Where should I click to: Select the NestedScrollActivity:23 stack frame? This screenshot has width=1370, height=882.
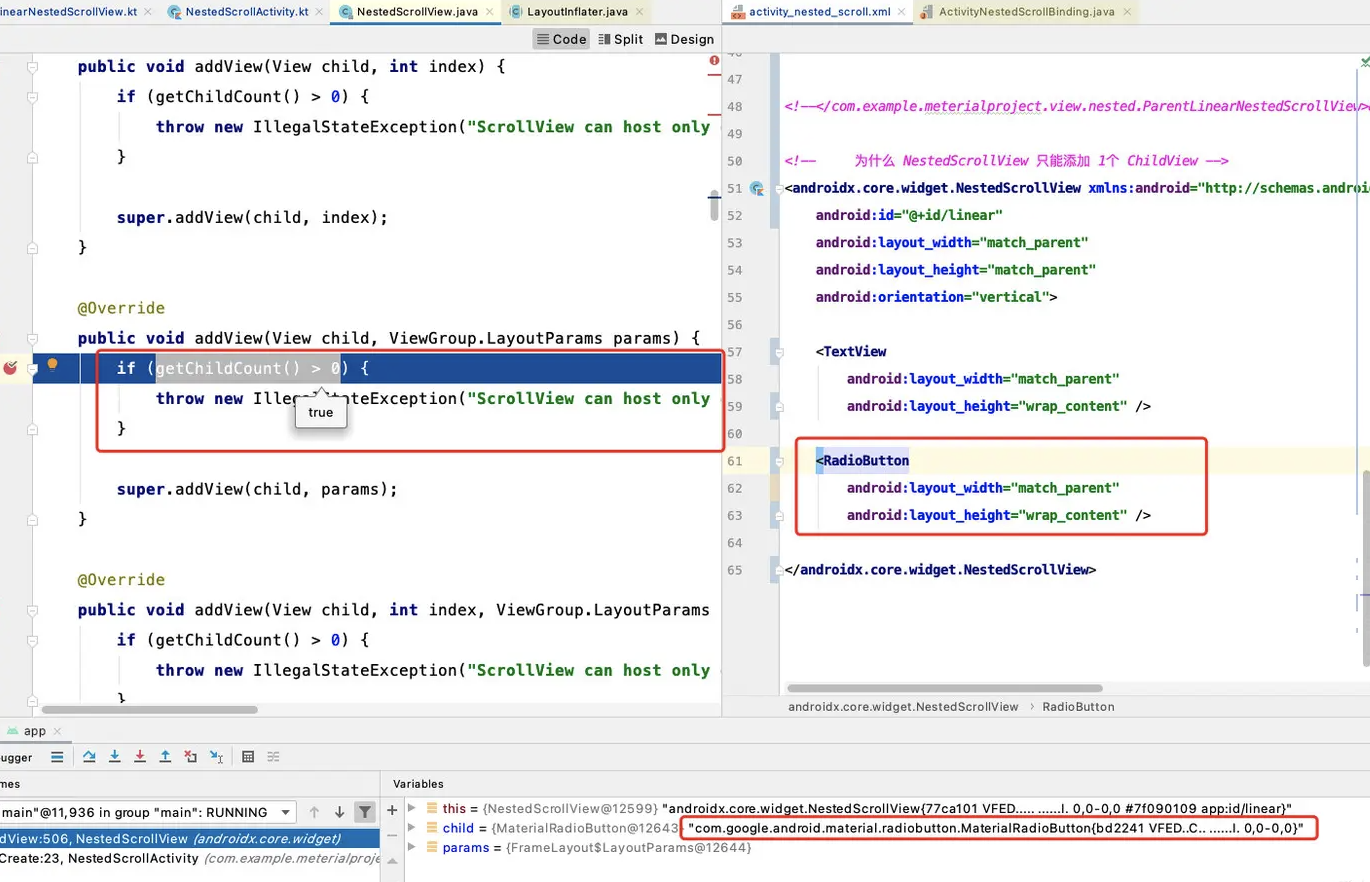[189, 858]
